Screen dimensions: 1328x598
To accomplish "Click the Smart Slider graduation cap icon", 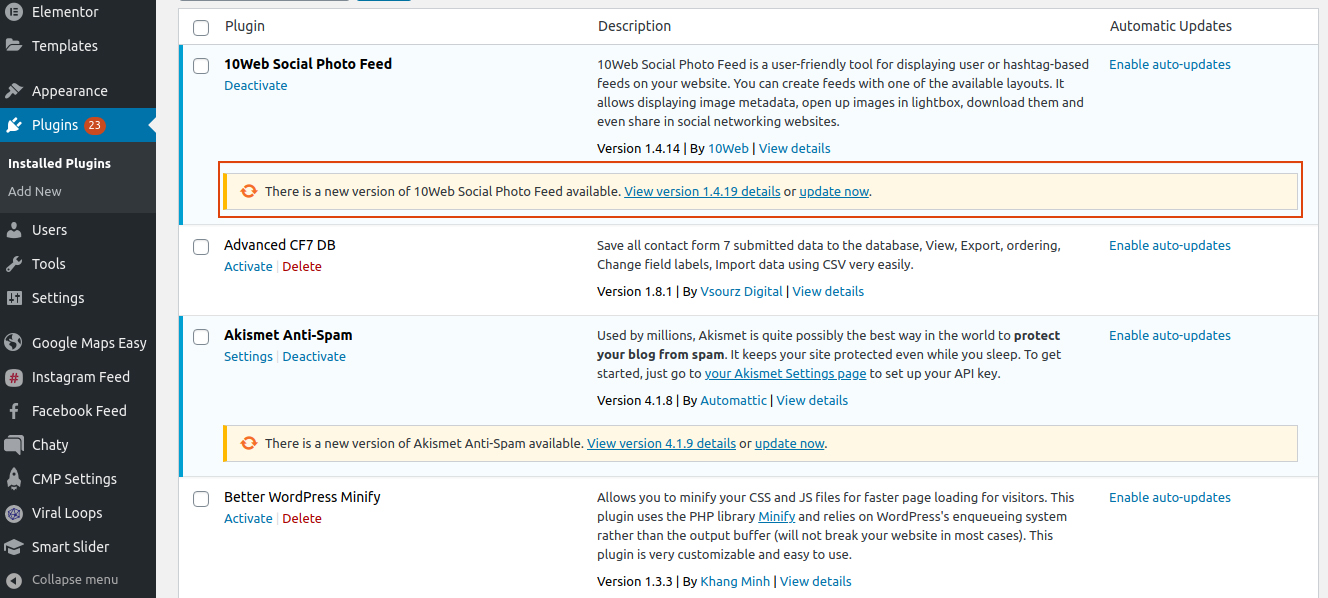I will [x=14, y=547].
